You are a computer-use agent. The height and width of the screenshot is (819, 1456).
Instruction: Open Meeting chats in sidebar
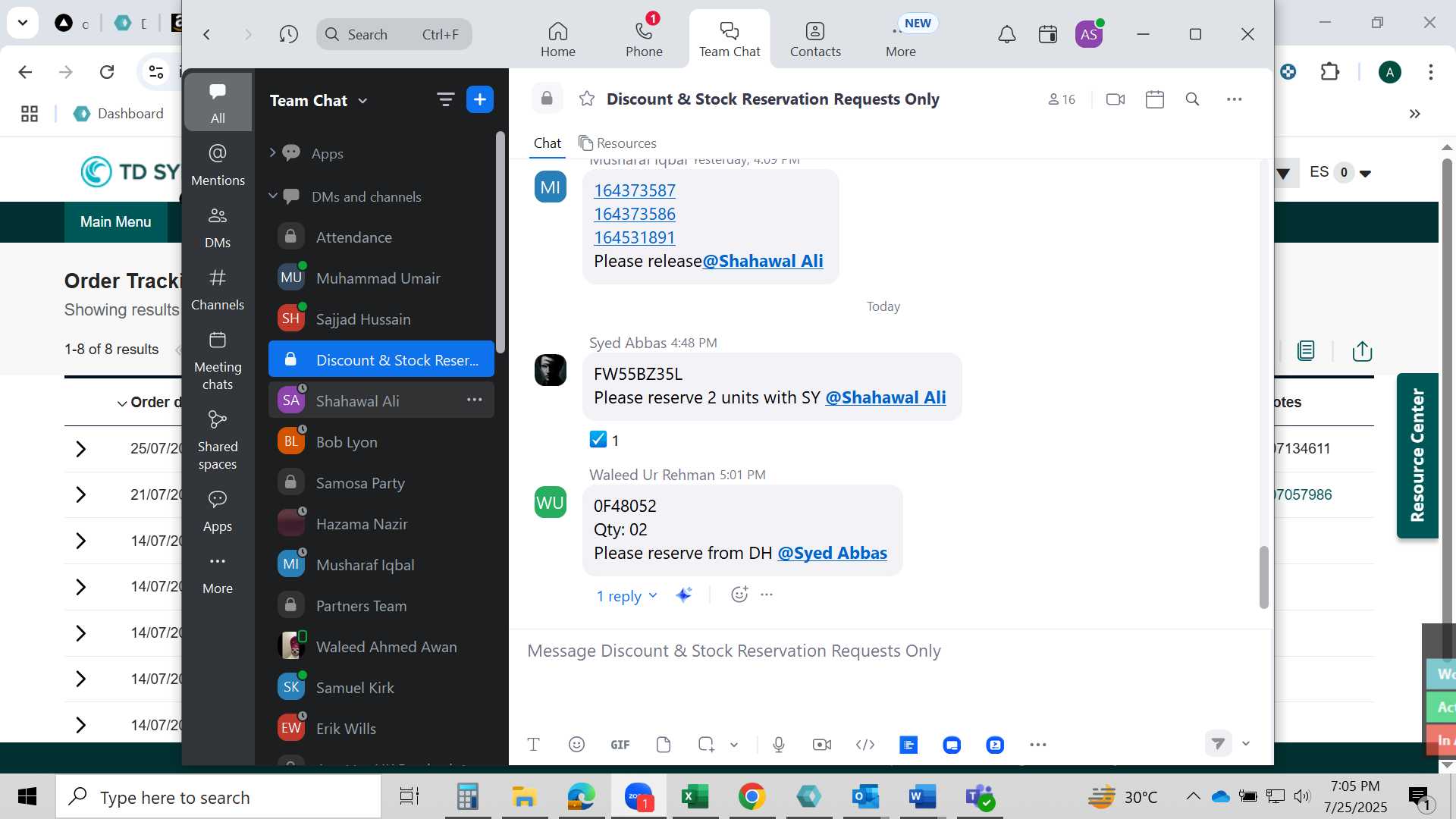coord(218,361)
